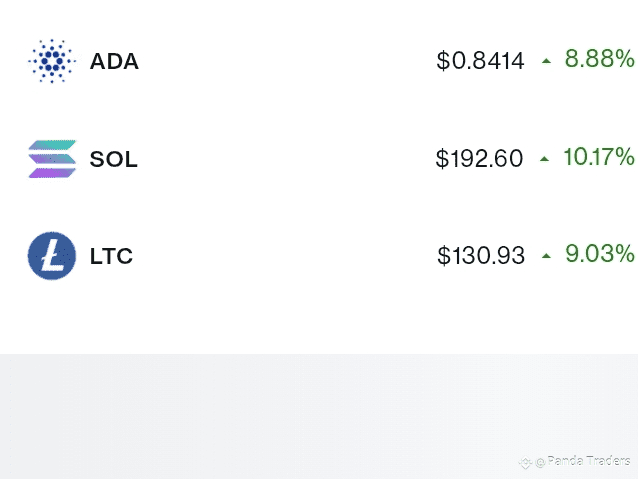
Task: Click the green up arrow beside 10.17%
Action: (x=544, y=159)
